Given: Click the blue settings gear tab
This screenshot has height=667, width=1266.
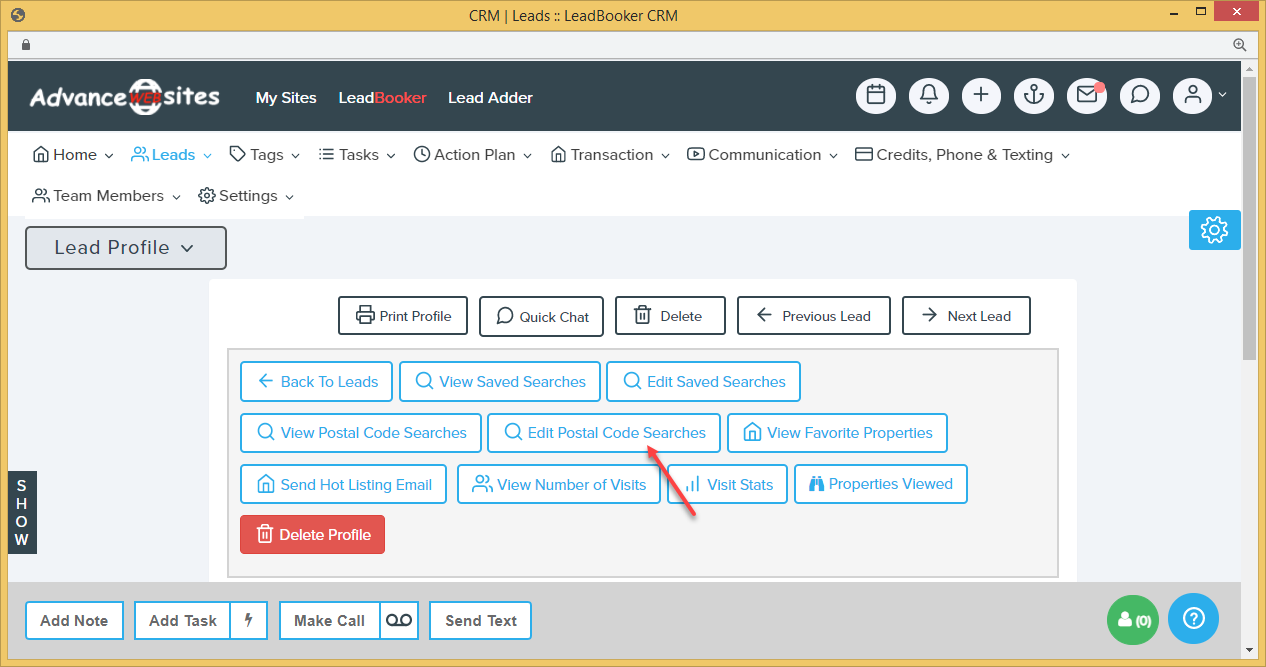Looking at the screenshot, I should coord(1214,230).
